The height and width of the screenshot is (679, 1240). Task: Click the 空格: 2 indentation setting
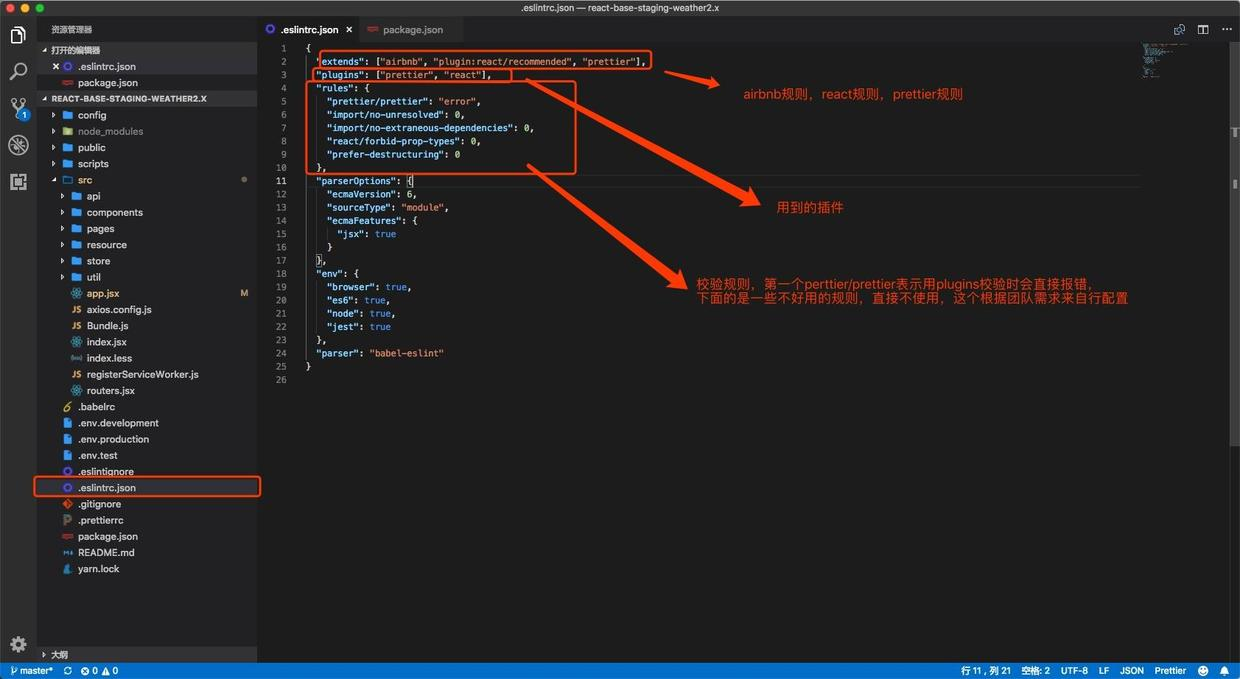pyautogui.click(x=1034, y=671)
